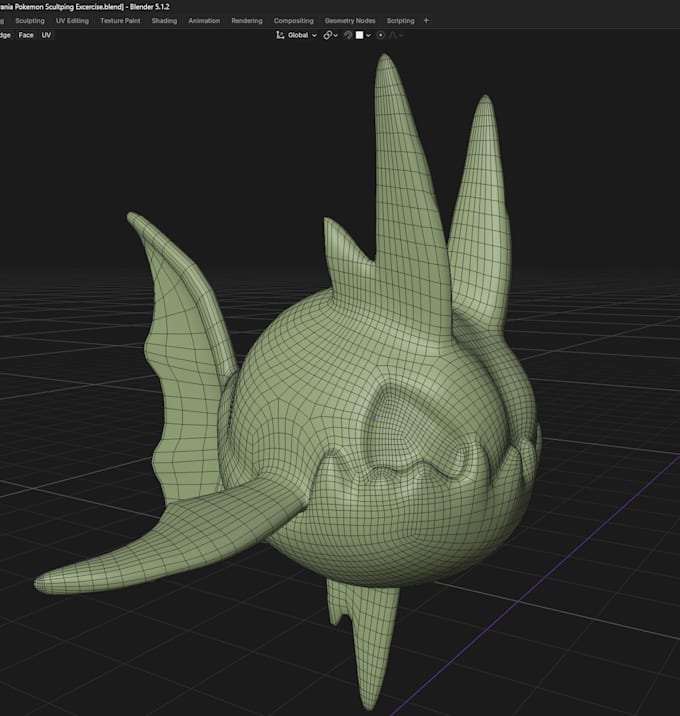Switch to the Rendering workspace tab
Screen dimensions: 680x716
click(x=247, y=21)
